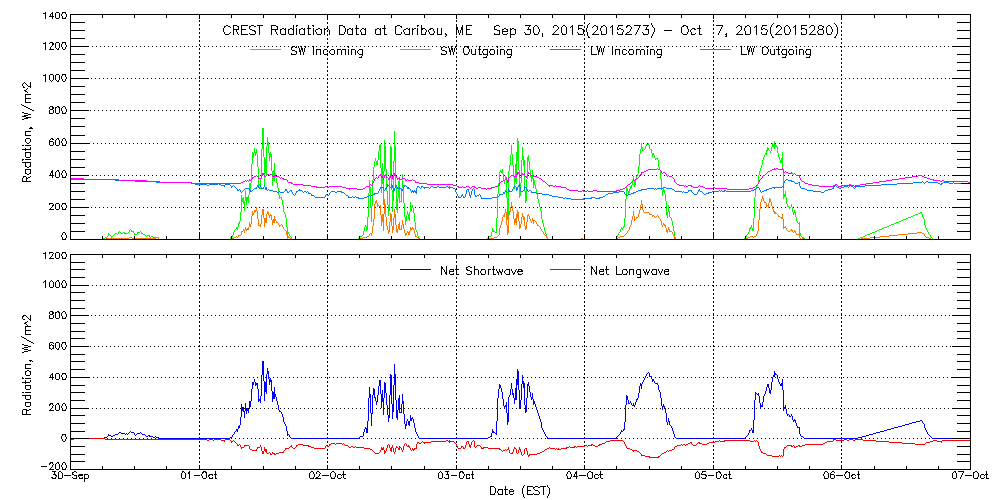The width and height of the screenshot is (1000, 500).
Task: Click the LW Outgoing legend entry
Action: 775,52
